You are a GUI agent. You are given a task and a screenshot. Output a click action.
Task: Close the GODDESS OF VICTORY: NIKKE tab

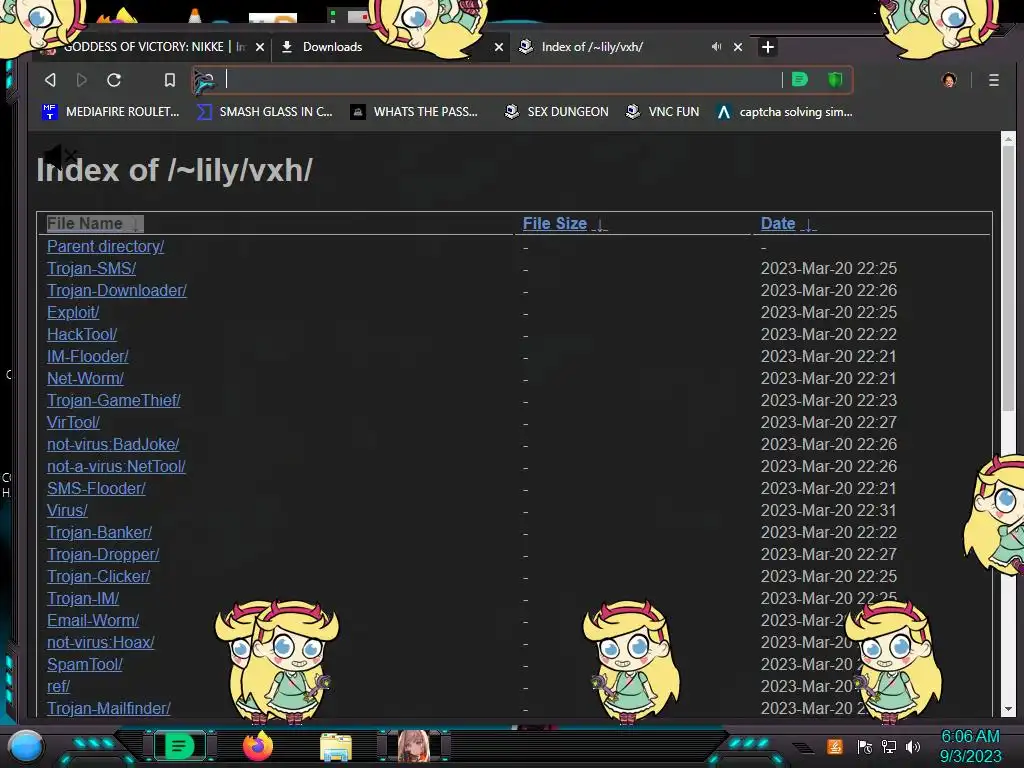(x=260, y=47)
